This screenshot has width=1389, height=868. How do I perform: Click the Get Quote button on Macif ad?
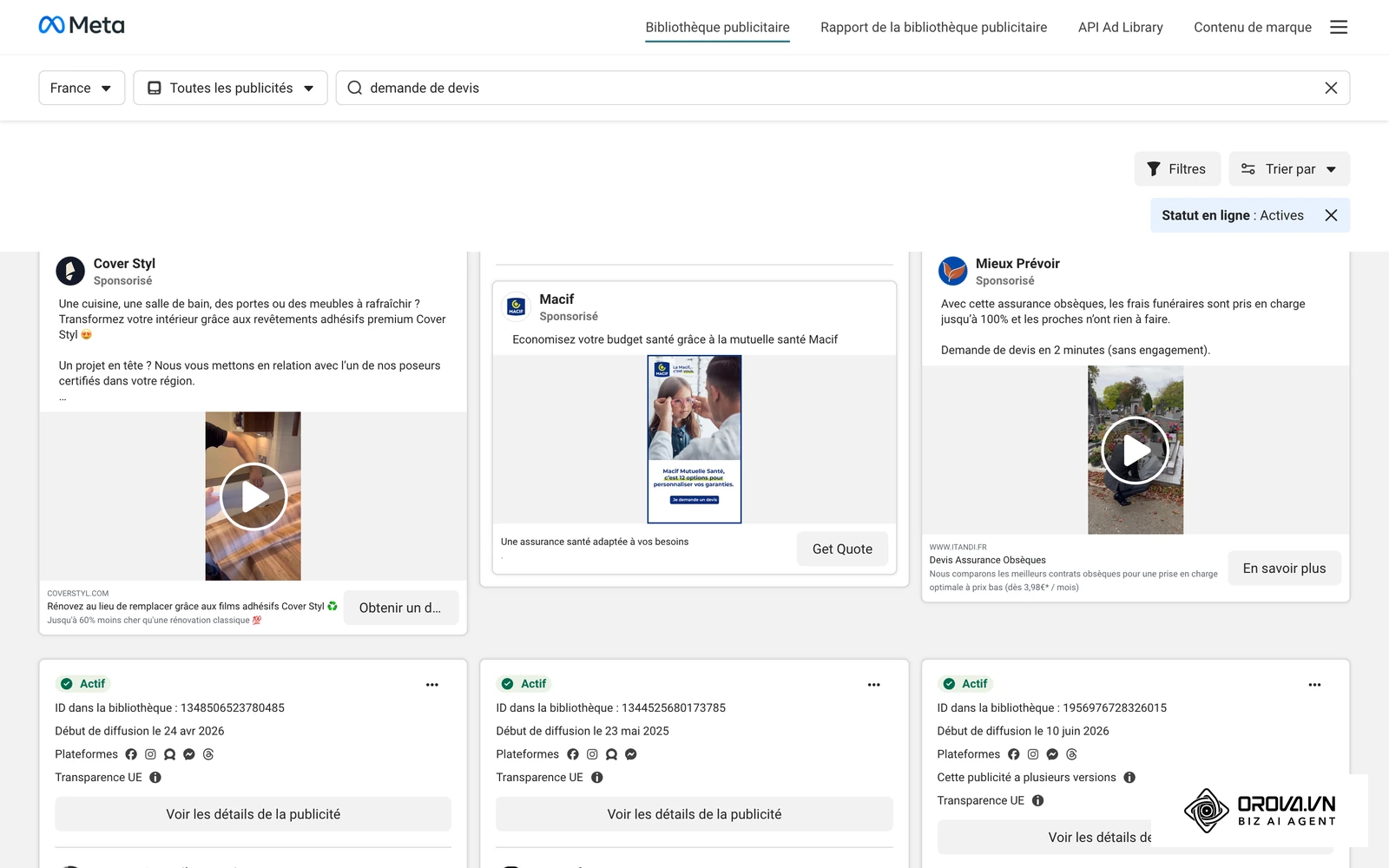tap(842, 549)
